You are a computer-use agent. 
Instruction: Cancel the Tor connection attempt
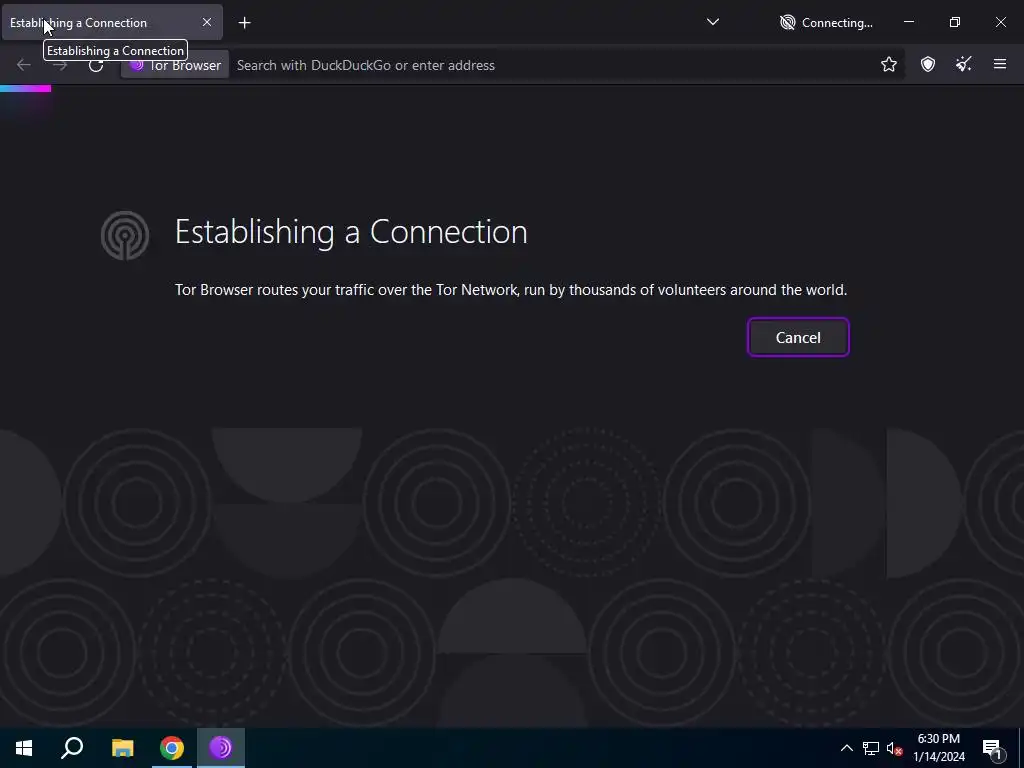pyautogui.click(x=798, y=338)
